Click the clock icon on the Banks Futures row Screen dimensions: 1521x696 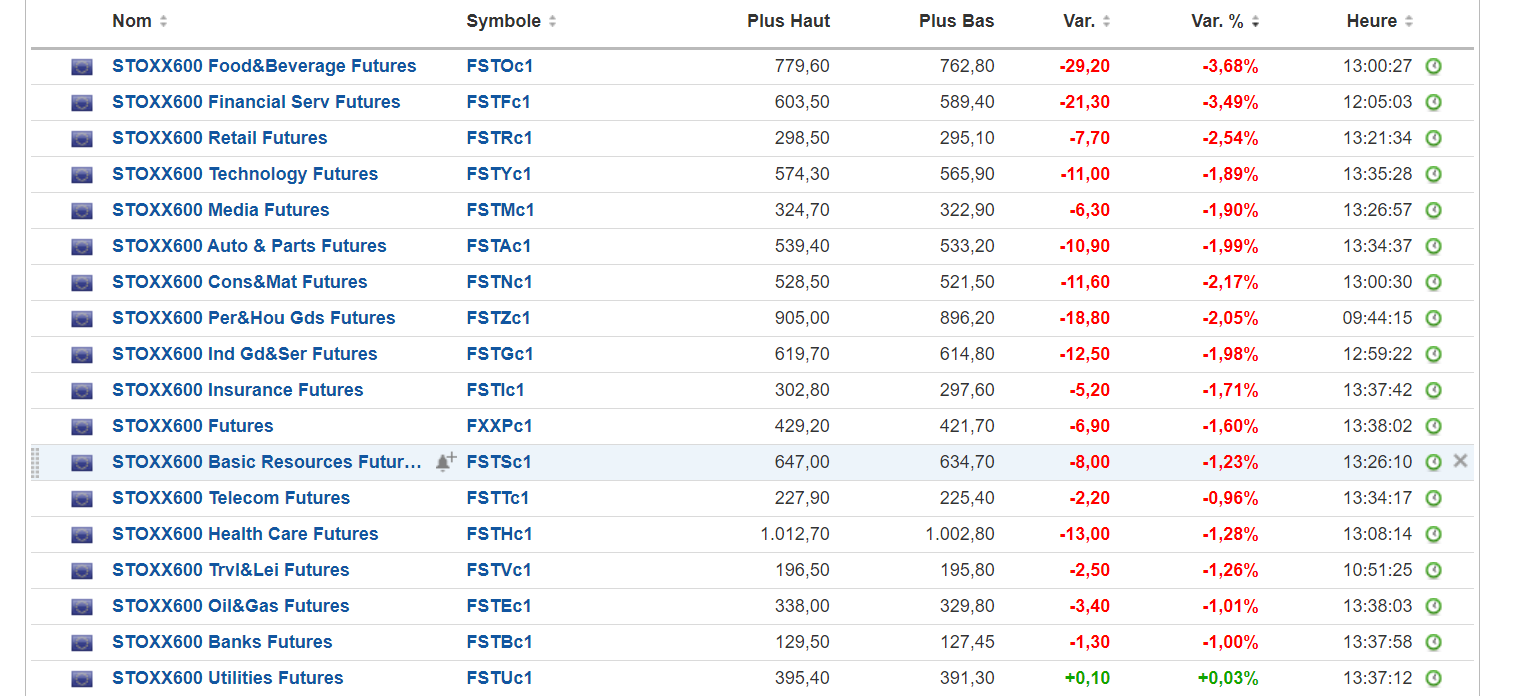pos(1433,642)
